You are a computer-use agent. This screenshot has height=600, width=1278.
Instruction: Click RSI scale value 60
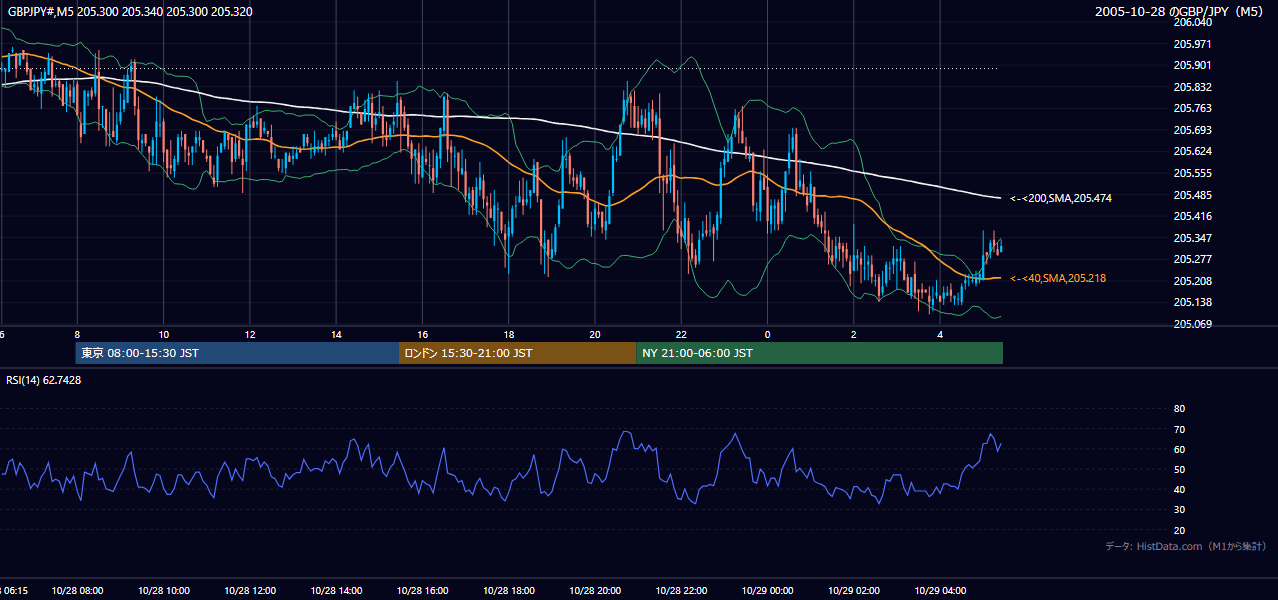pos(1179,449)
